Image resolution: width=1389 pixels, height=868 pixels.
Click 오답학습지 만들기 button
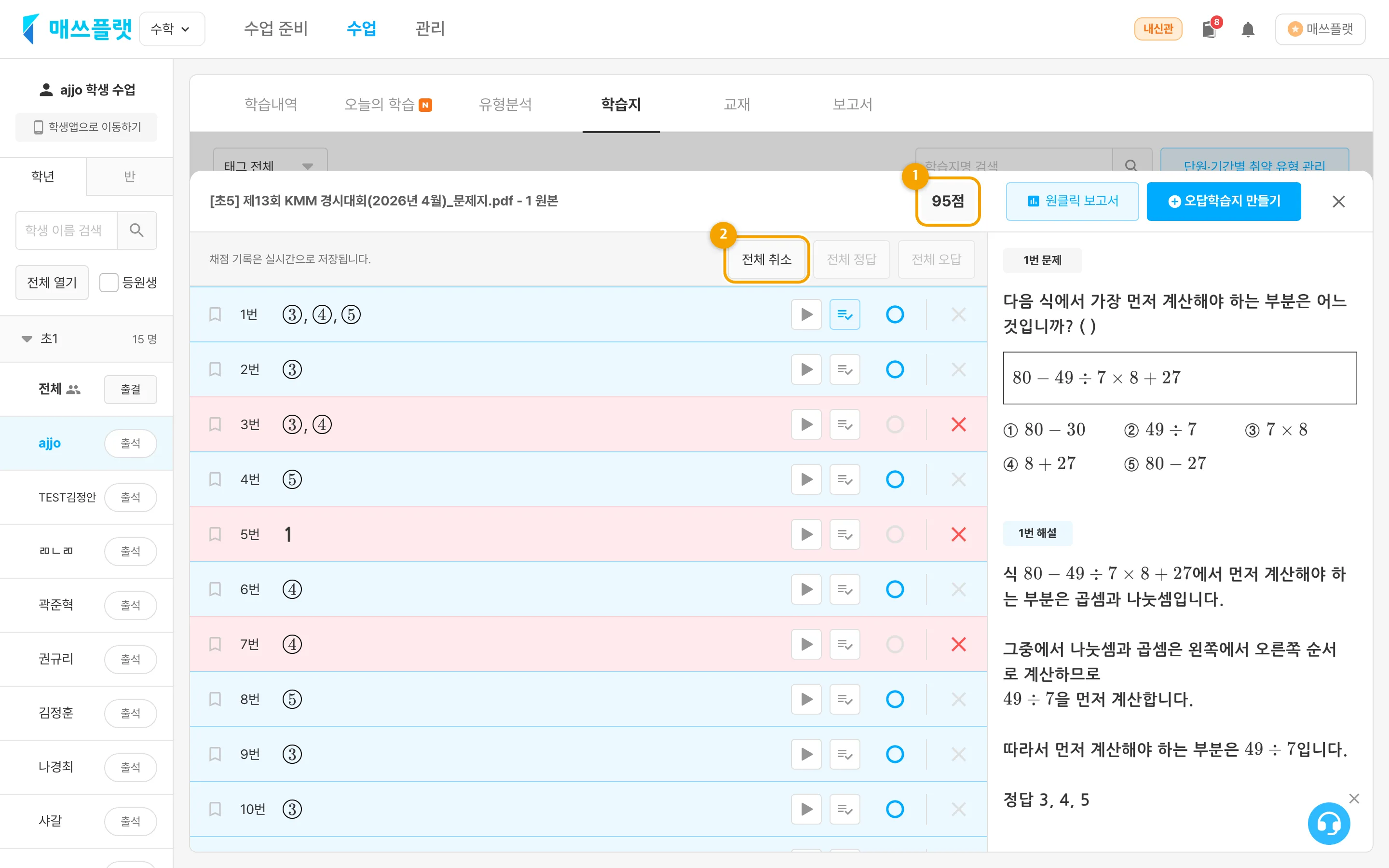click(x=1224, y=202)
